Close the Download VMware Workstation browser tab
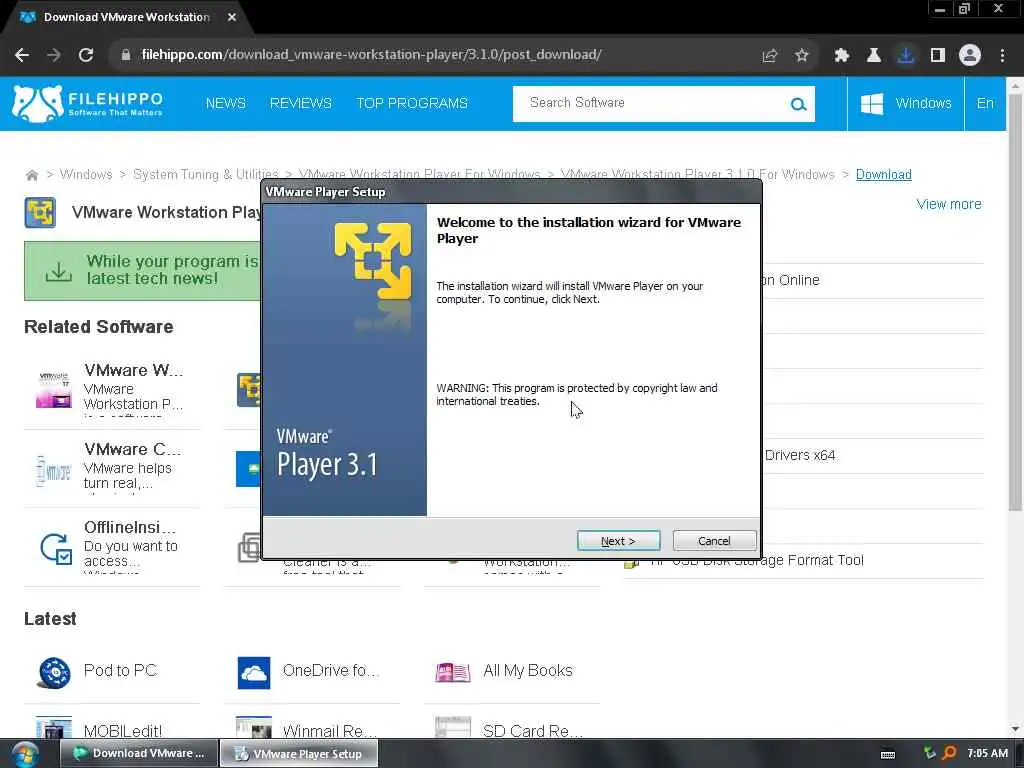Screen dimensions: 1024x768 coord(232,18)
